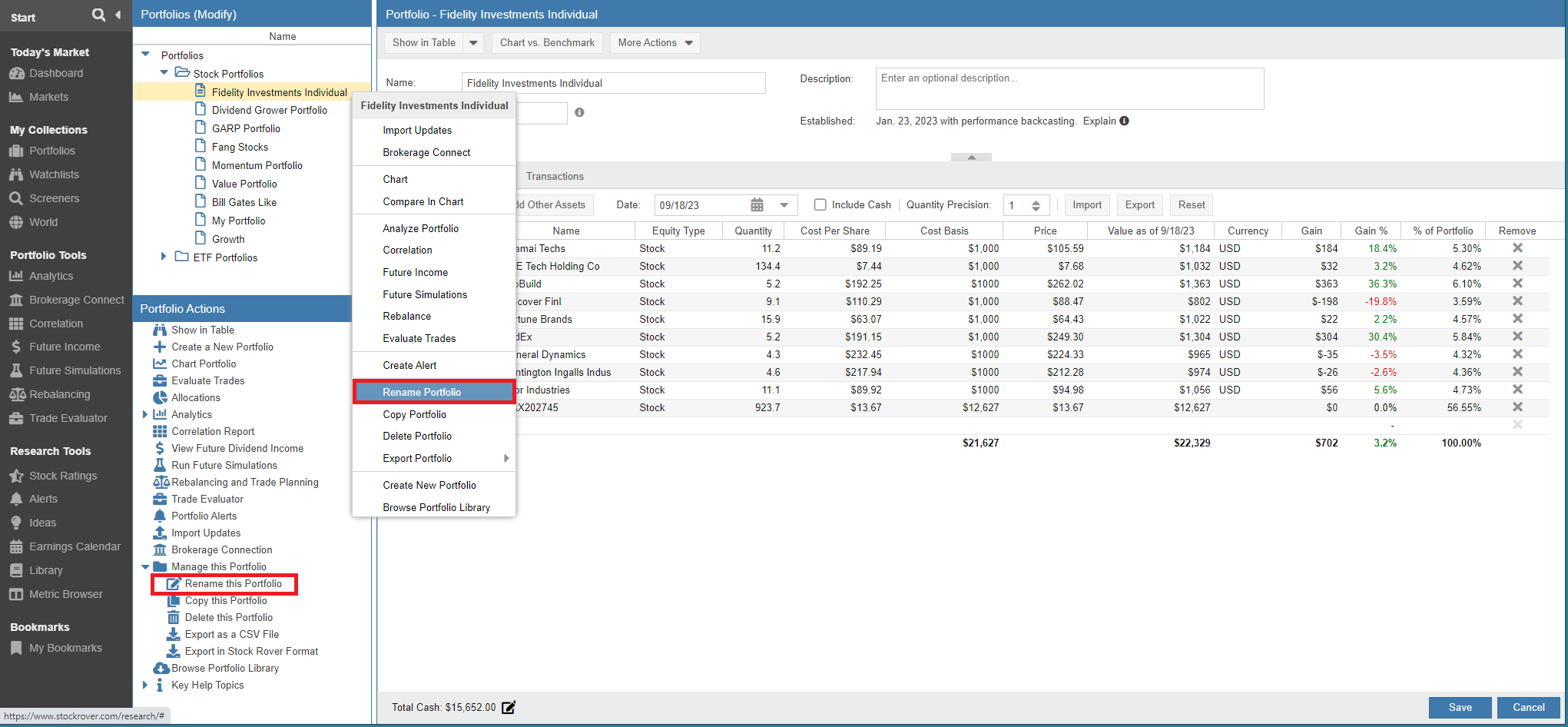Screen dimensions: 1568x727
Task: Expand Key Help Topics
Action: 144,685
